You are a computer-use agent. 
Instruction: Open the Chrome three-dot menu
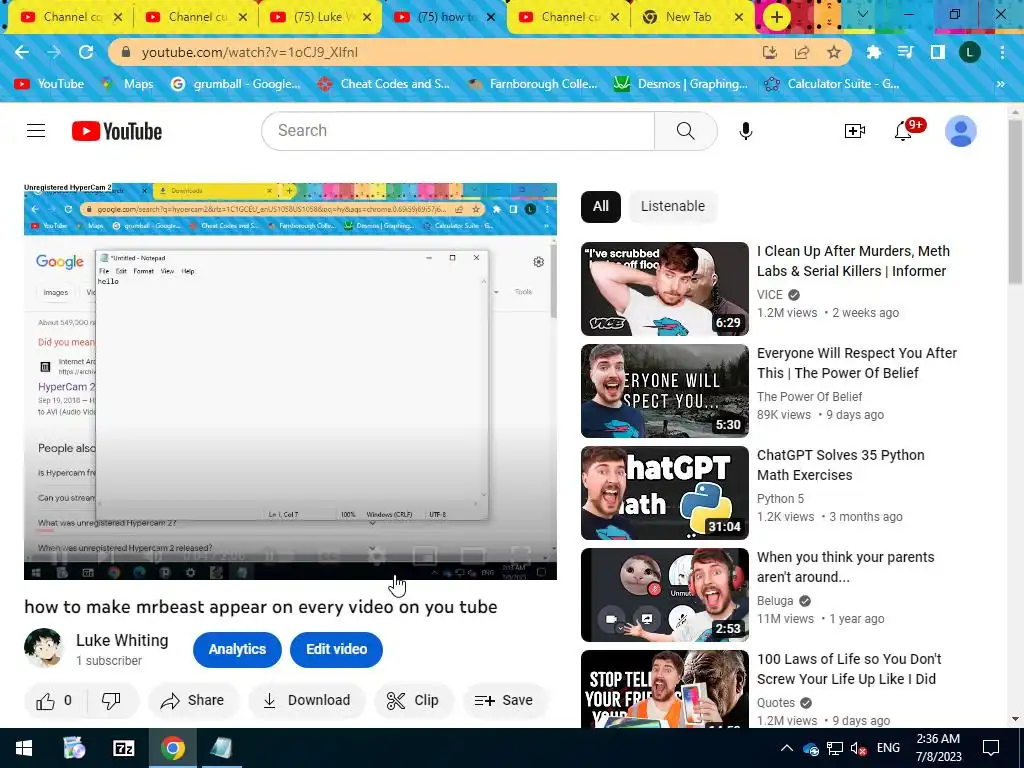click(1002, 52)
